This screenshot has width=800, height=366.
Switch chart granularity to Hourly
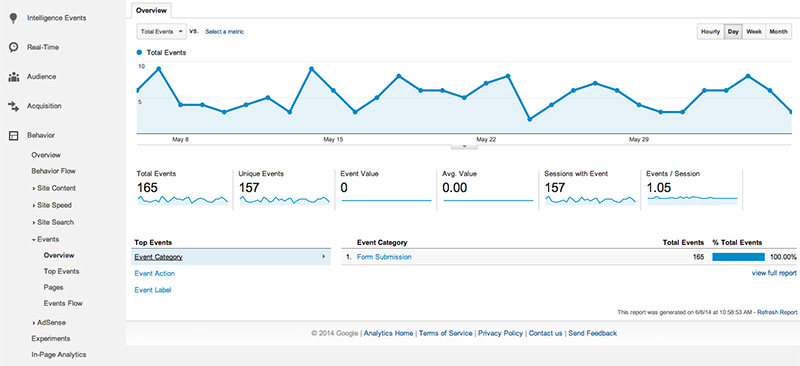(x=710, y=32)
